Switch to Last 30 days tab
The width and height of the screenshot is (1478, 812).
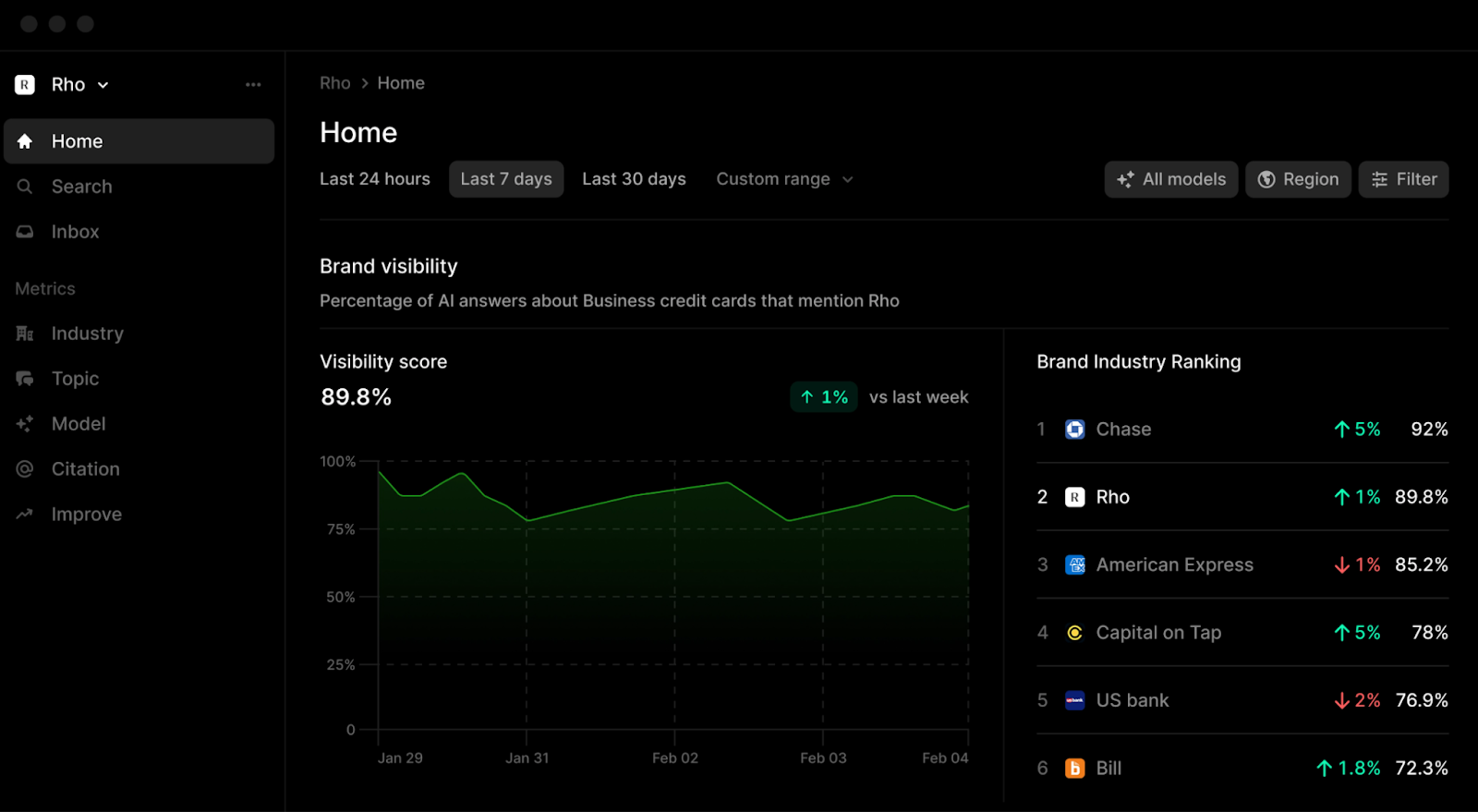point(634,179)
